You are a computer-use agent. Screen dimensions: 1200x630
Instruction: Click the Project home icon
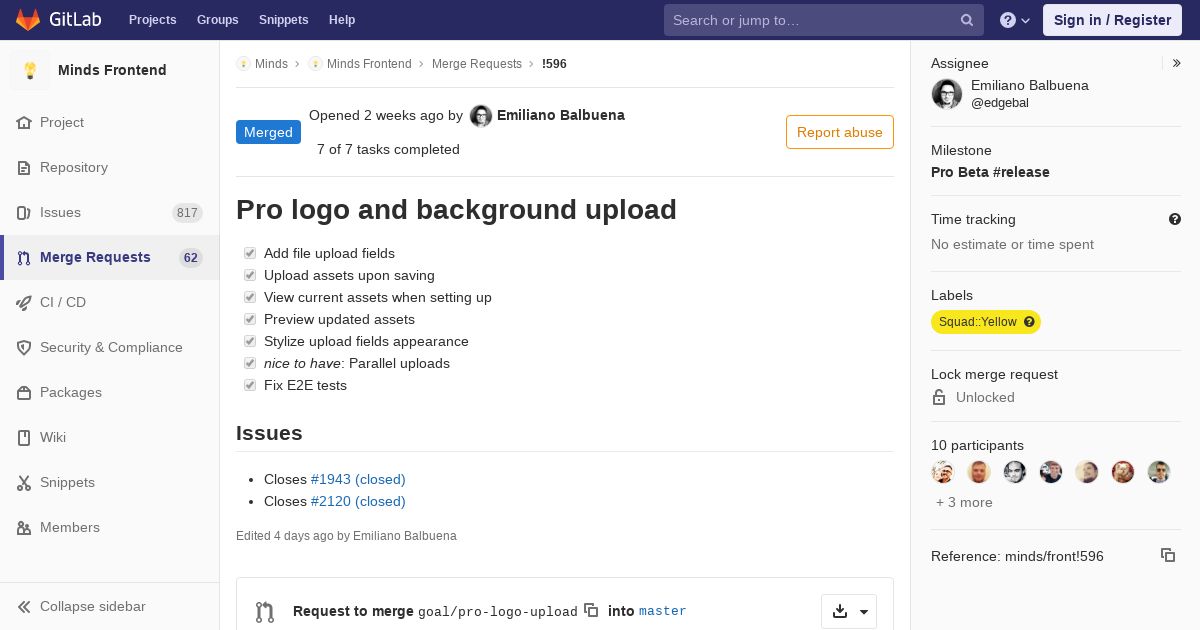[x=24, y=123]
